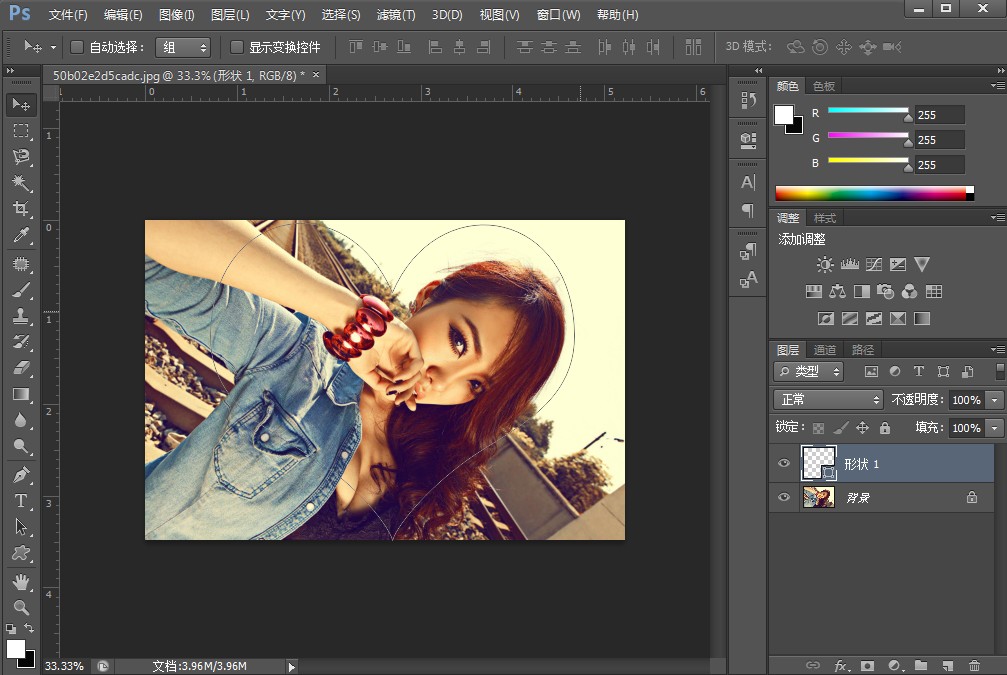Select the Pen tool

tap(21, 475)
